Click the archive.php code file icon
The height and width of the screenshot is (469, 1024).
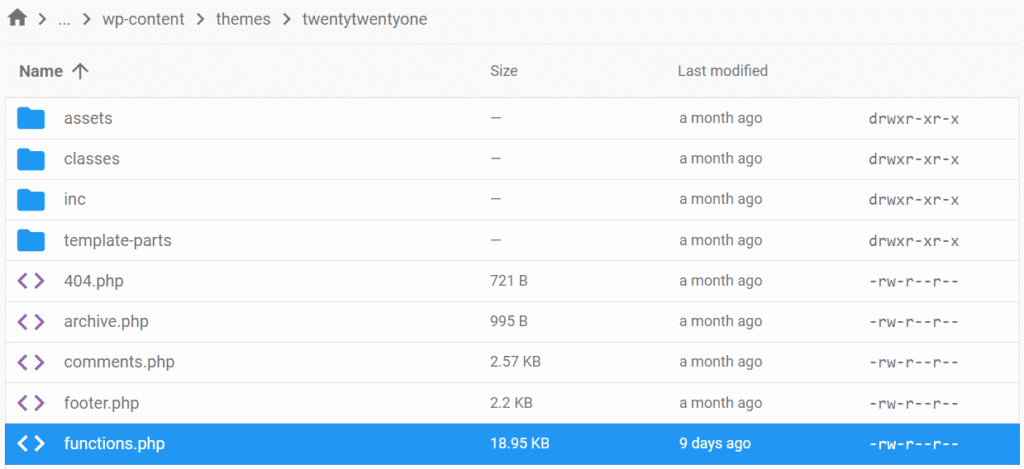(31, 322)
